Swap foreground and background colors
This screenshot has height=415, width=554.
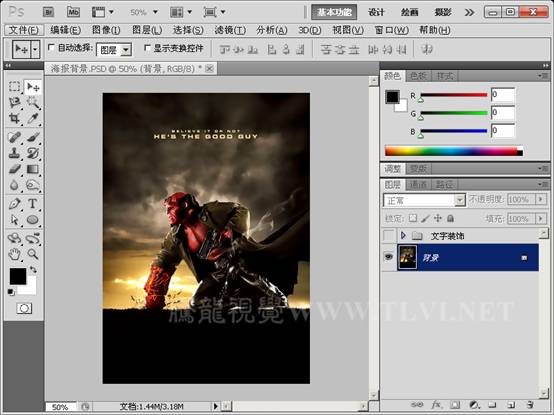tap(33, 269)
